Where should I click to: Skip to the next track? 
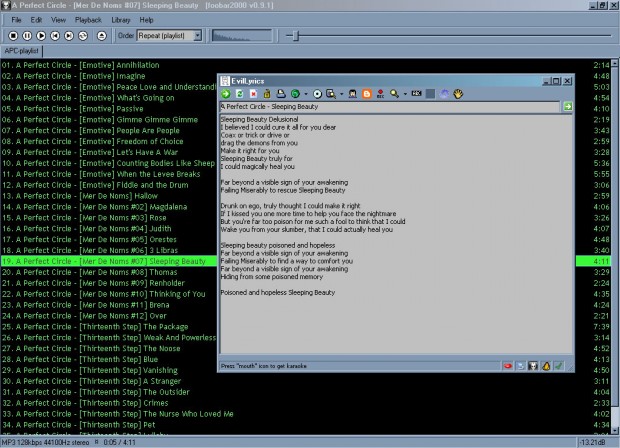pos(69,36)
